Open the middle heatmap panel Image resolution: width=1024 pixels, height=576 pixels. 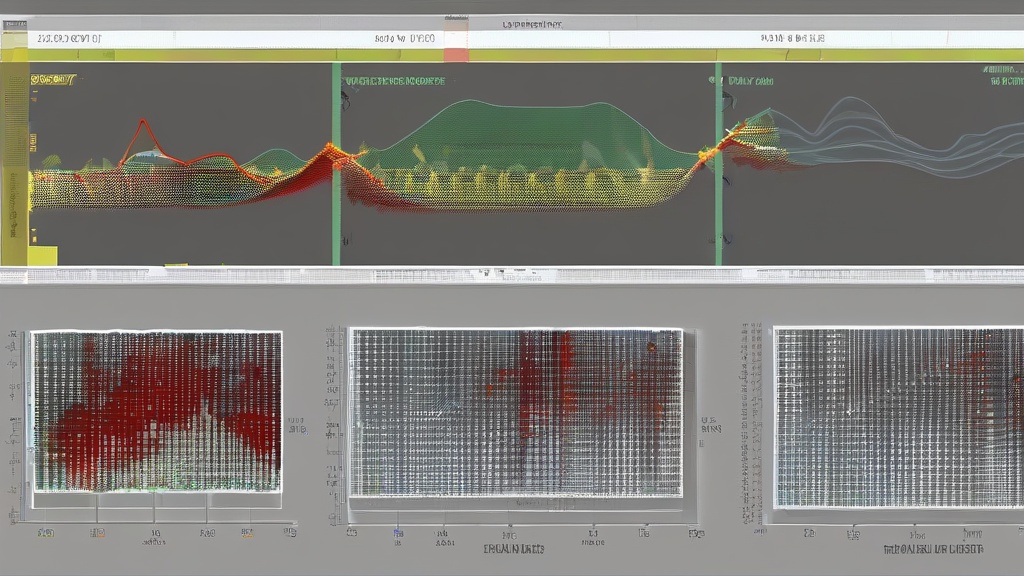(516, 412)
